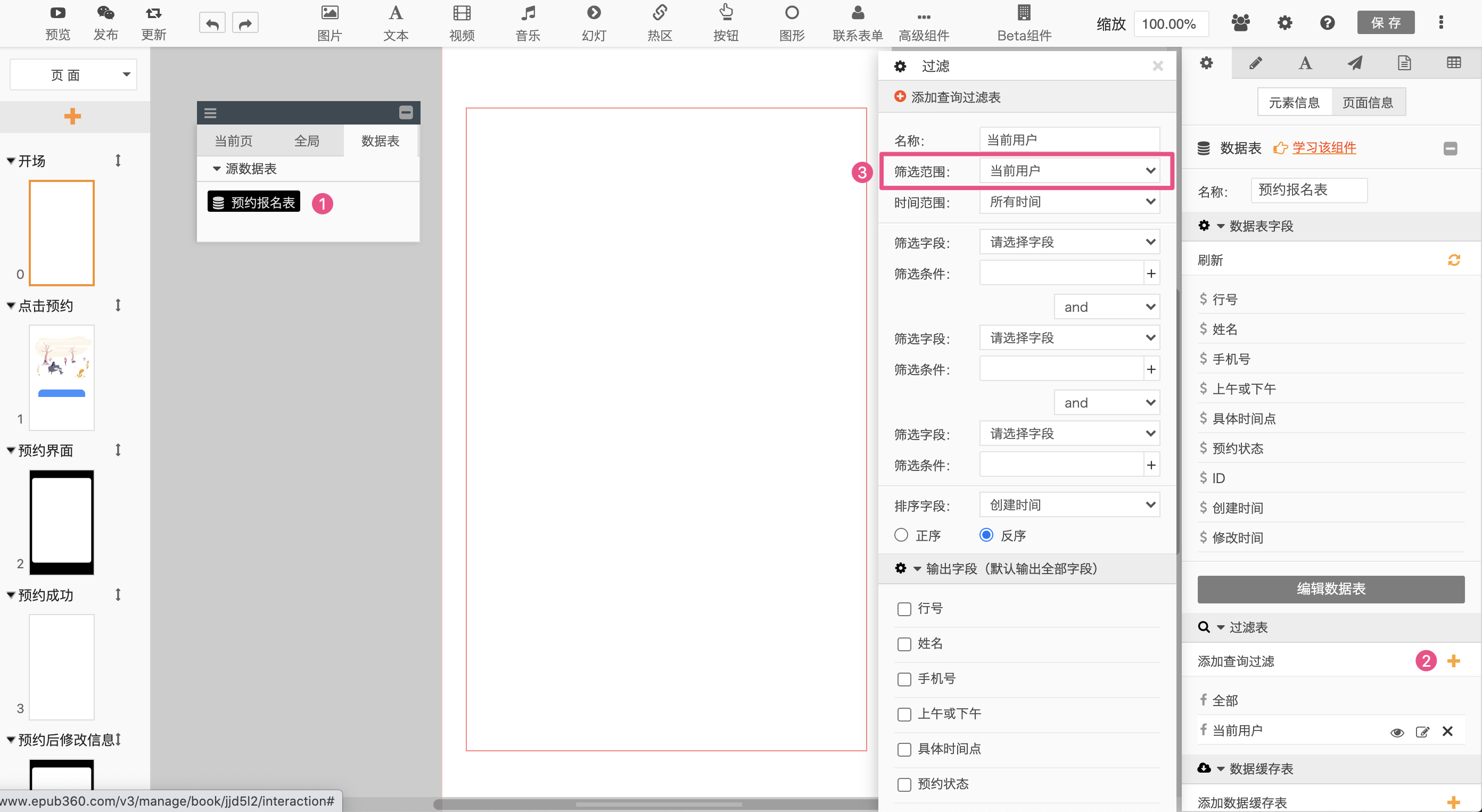Open the 学习该组件 link
The width and height of the screenshot is (1482, 812).
[1324, 148]
